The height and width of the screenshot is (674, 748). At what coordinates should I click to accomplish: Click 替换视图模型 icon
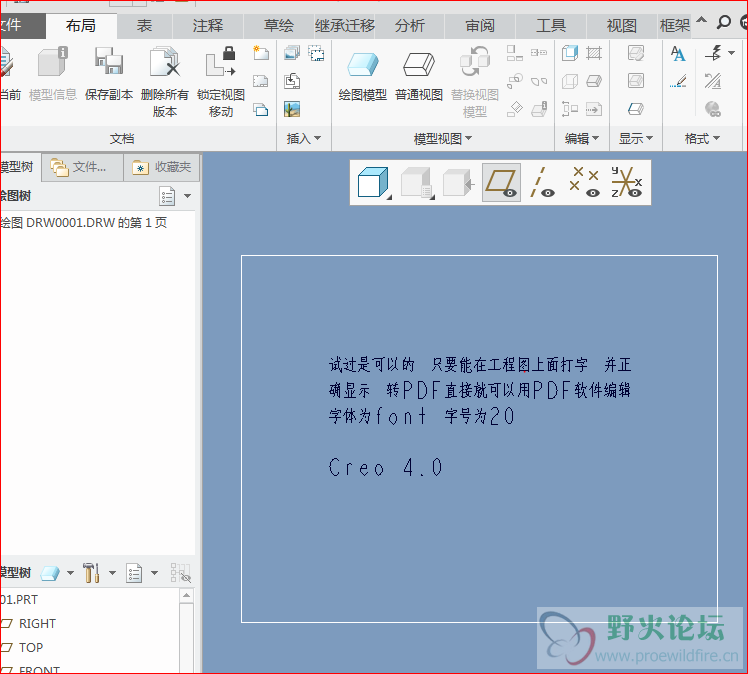click(x=475, y=62)
